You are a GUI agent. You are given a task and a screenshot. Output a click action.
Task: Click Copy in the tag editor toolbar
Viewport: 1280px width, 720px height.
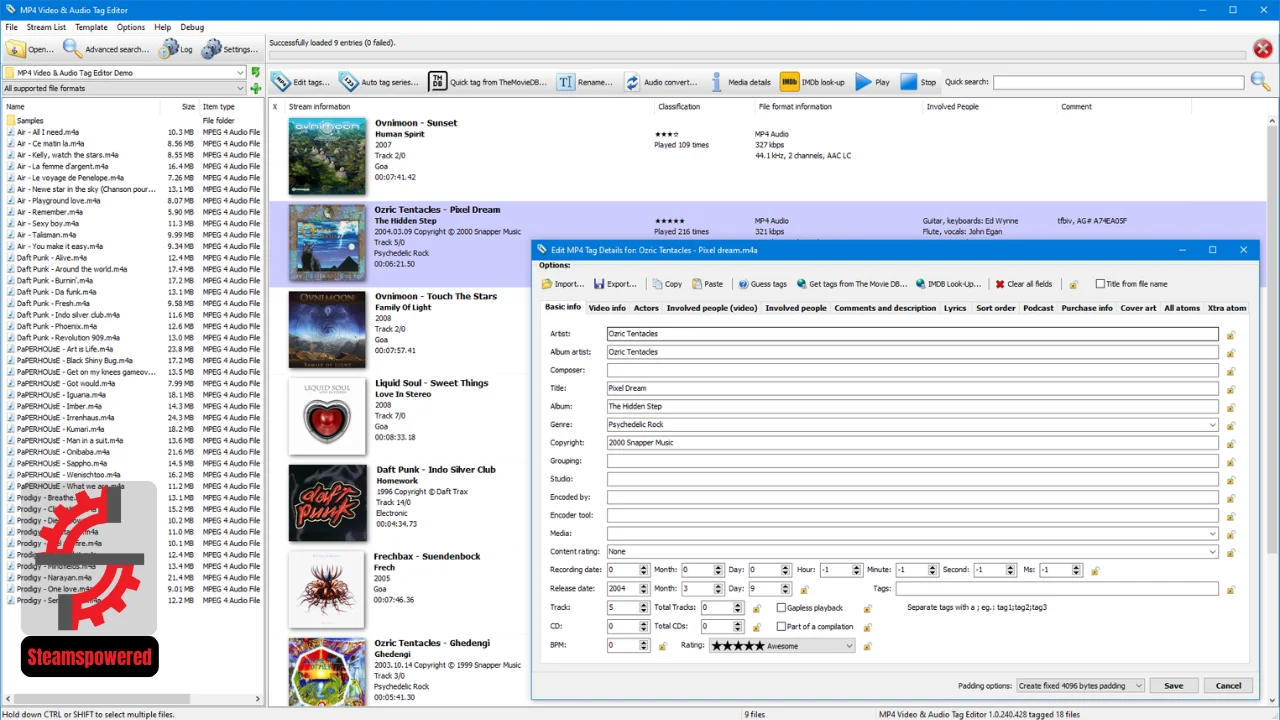point(667,284)
